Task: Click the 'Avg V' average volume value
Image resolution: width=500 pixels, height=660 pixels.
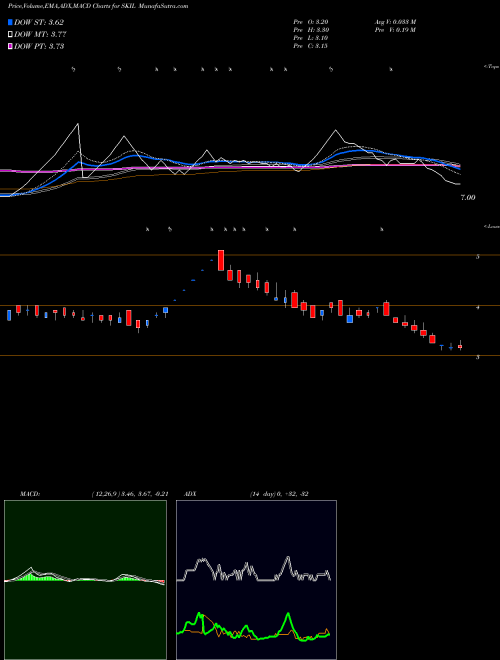Action: coord(396,22)
